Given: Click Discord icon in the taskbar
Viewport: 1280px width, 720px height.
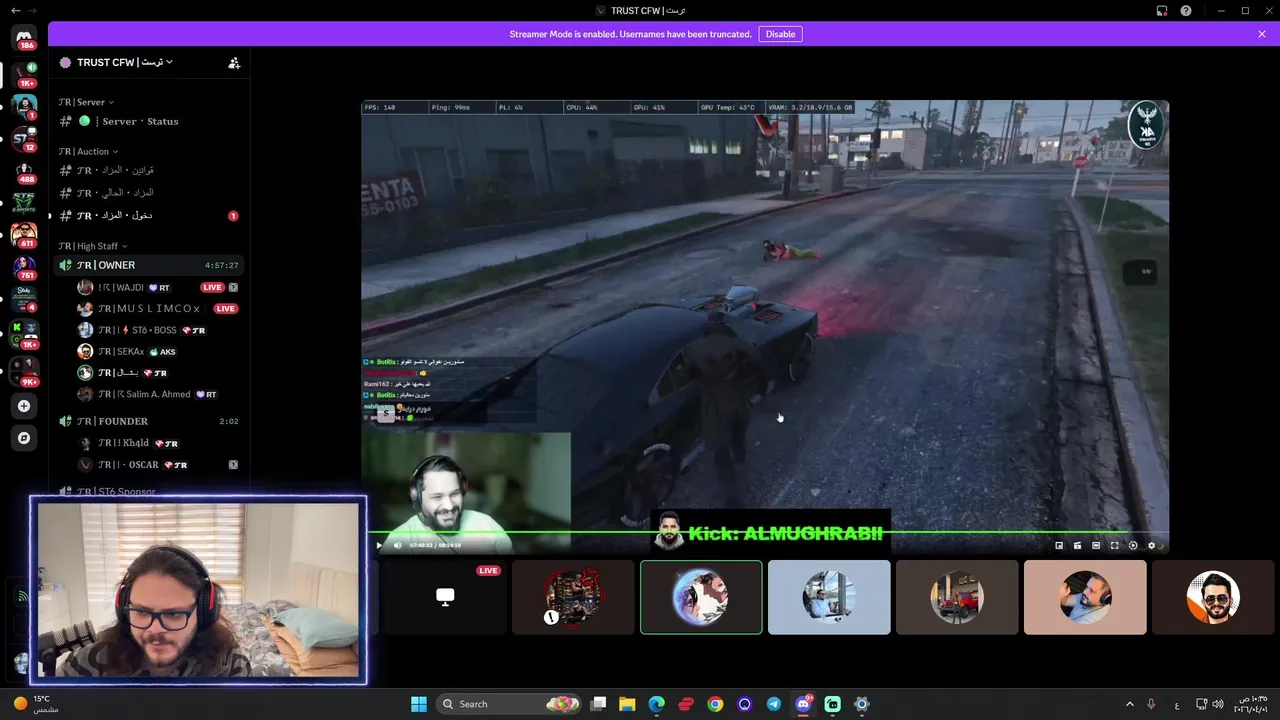Looking at the screenshot, I should click(x=803, y=704).
